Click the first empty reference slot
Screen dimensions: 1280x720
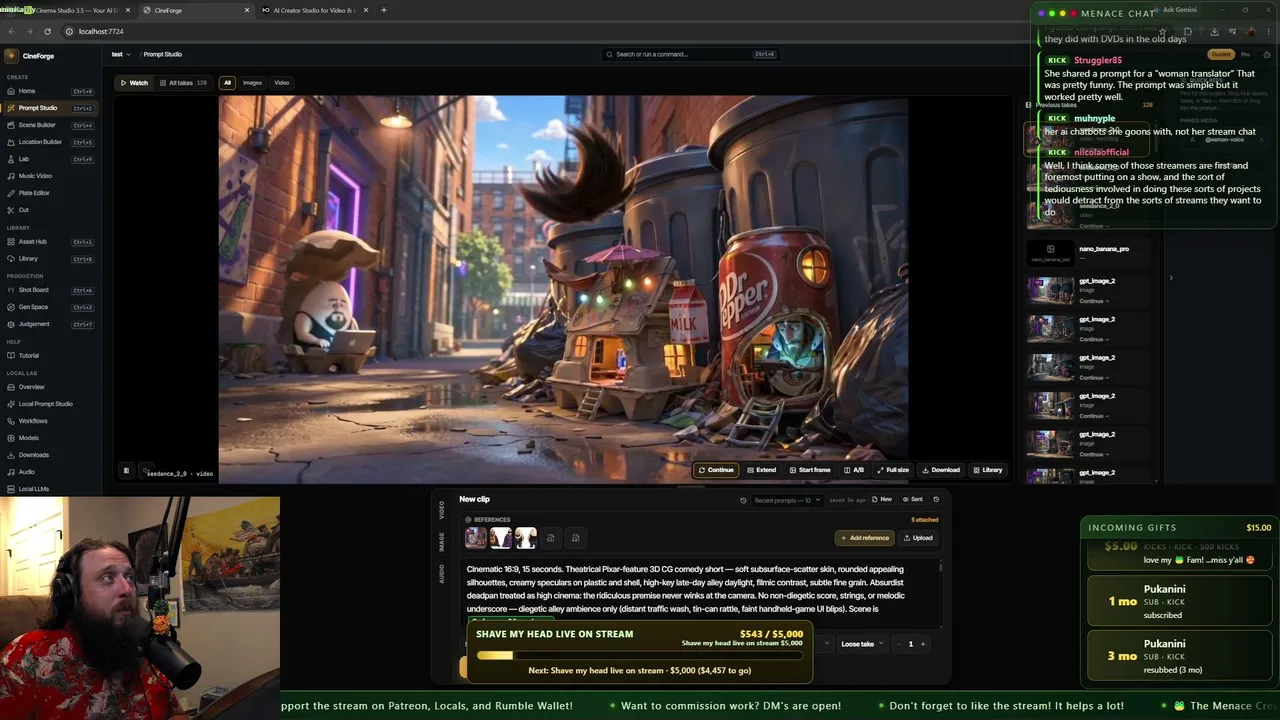coord(551,538)
